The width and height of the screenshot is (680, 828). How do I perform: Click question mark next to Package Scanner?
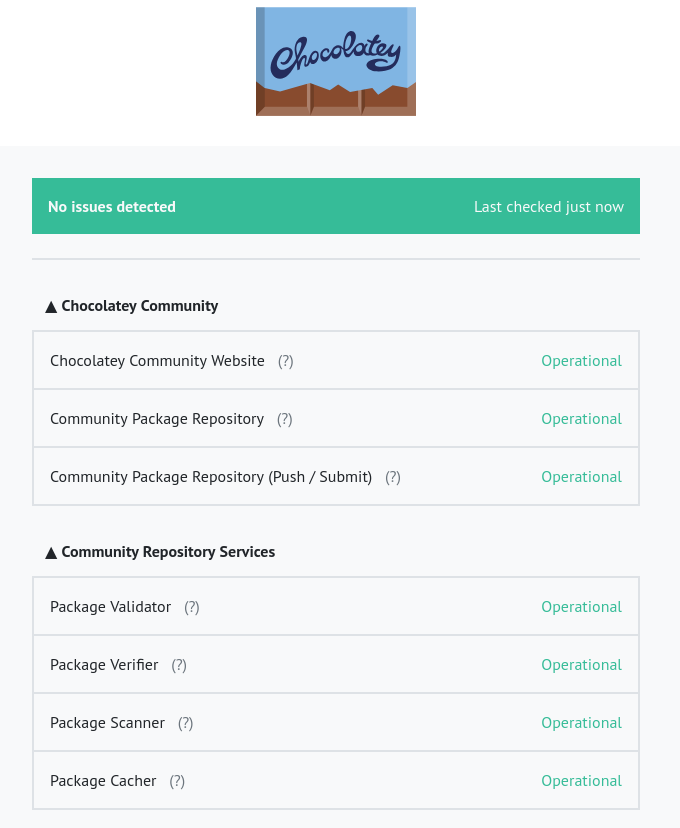[186, 723]
